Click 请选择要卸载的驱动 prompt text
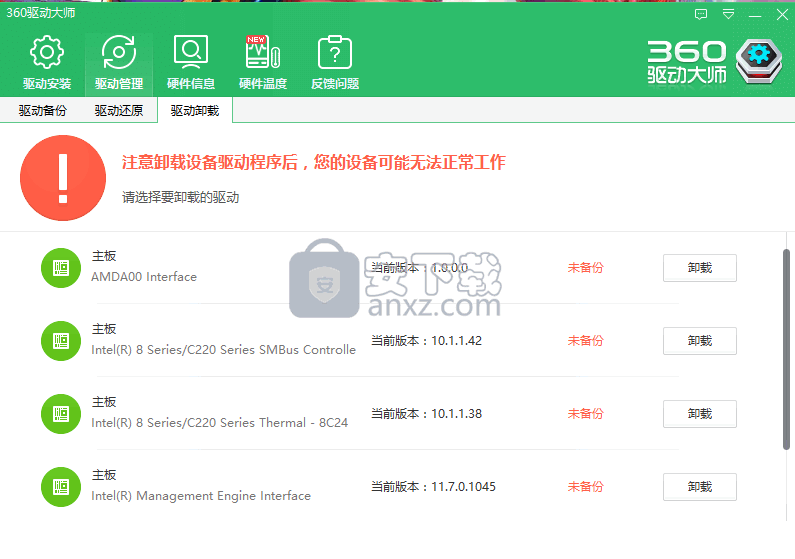Screen dimensions: 795x559 (x=180, y=197)
